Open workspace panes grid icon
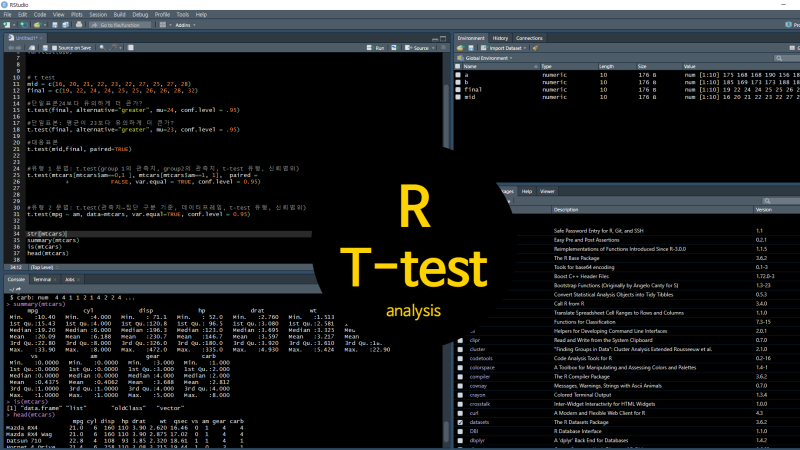The width and height of the screenshot is (800, 450). [x=163, y=24]
